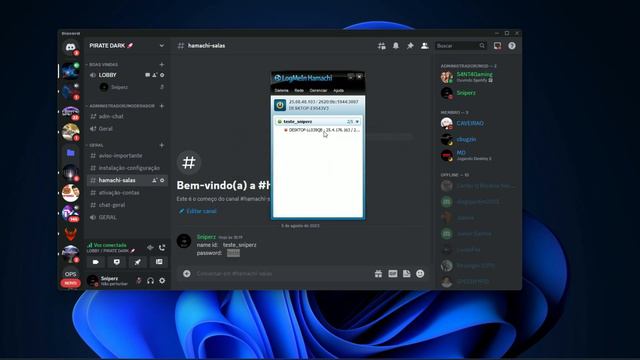
Task: Click attach plus button in message box
Action: [187, 273]
